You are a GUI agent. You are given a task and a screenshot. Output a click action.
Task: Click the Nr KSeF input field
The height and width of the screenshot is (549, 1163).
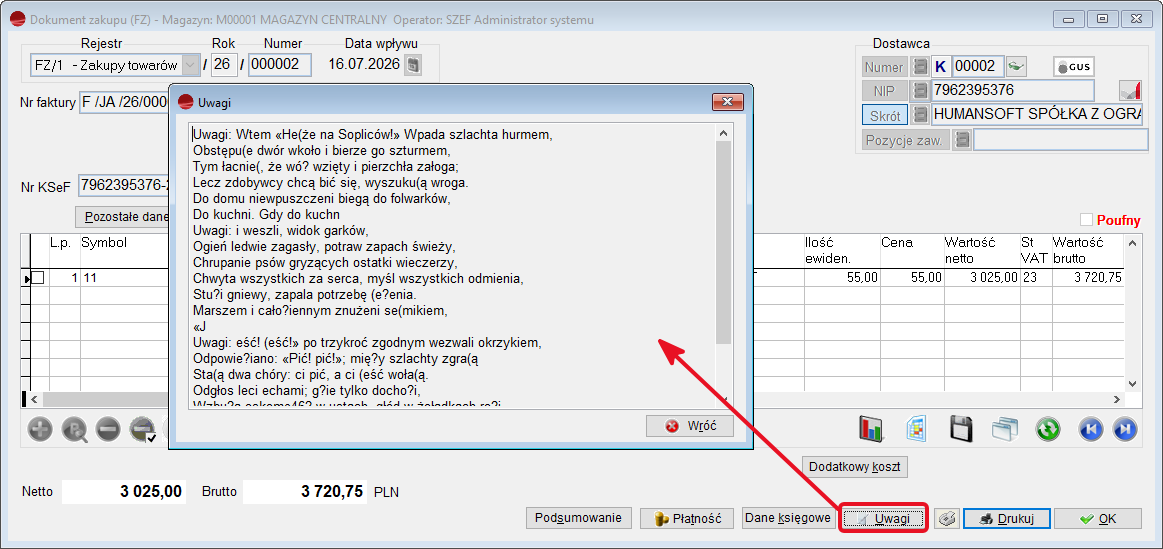[x=124, y=185]
